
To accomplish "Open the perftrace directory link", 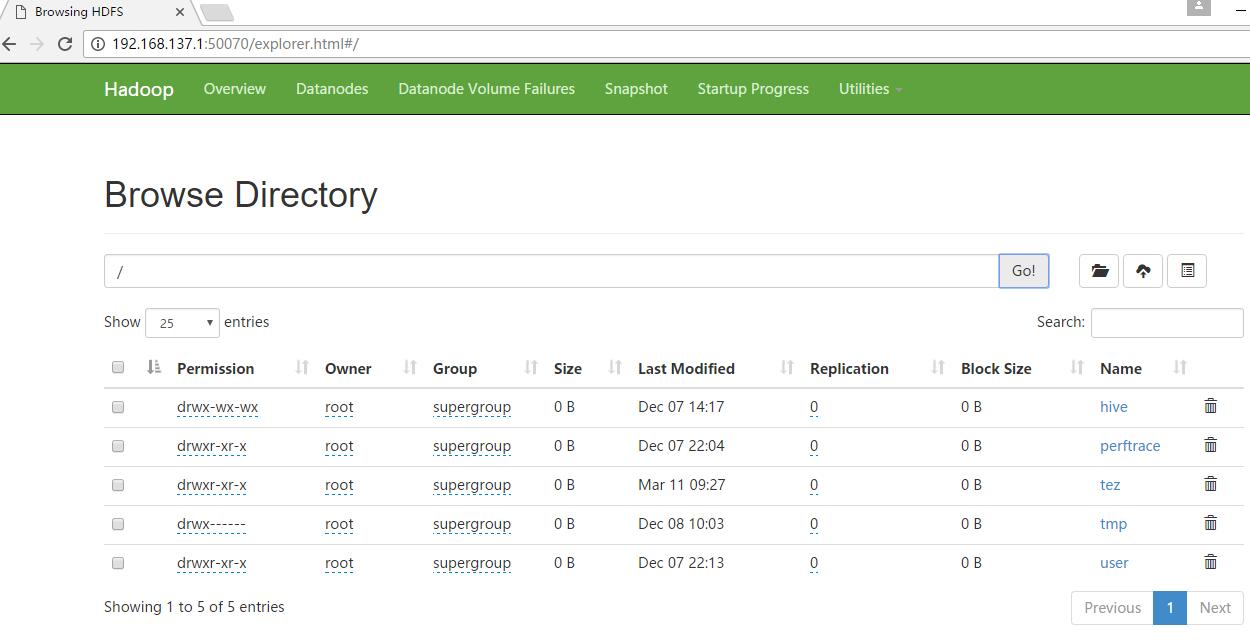I will pyautogui.click(x=1130, y=446).
